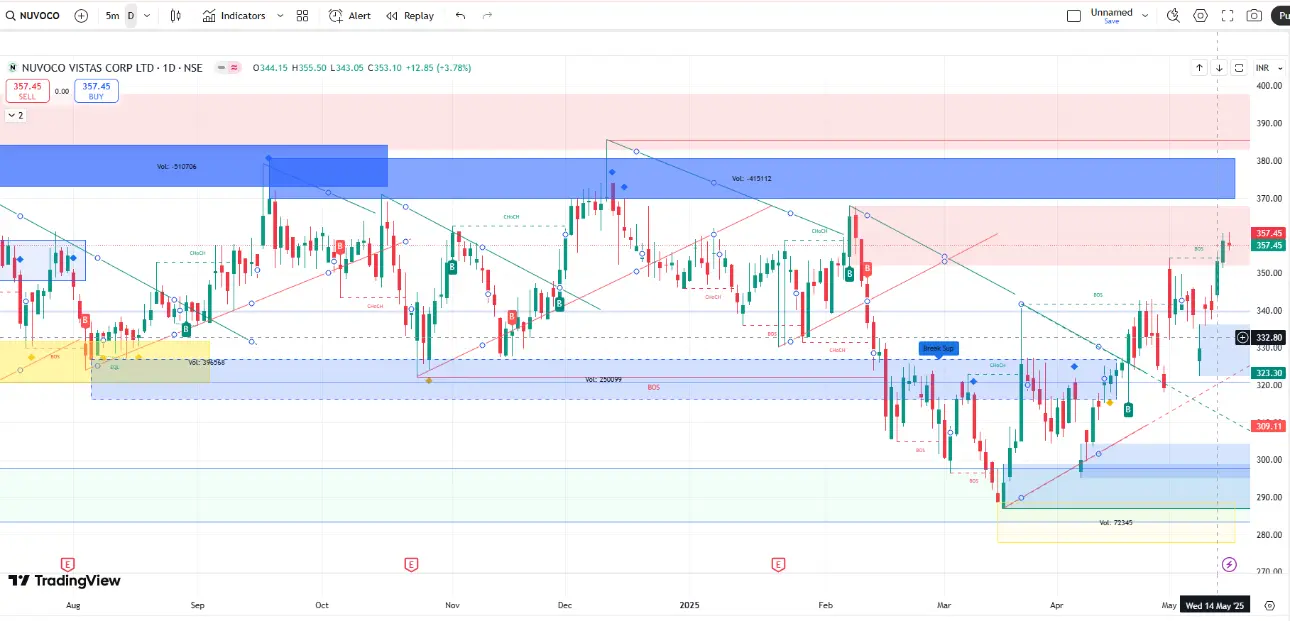1290x621 pixels.
Task: Toggle the legend status indicators pill
Action: tap(228, 68)
